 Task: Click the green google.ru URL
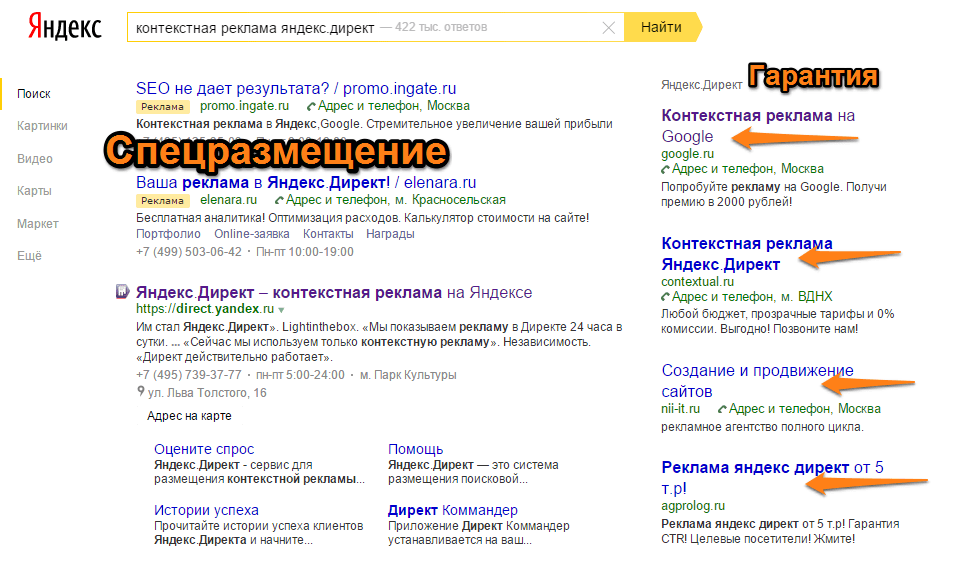click(x=687, y=154)
